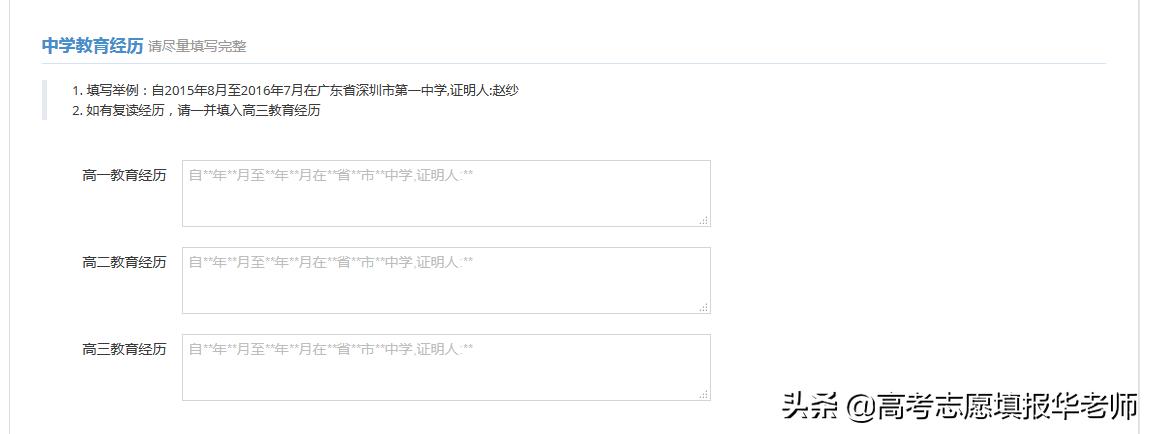The image size is (1151, 434).
Task: Focus the 高二教育经历 text area
Action: 446,280
